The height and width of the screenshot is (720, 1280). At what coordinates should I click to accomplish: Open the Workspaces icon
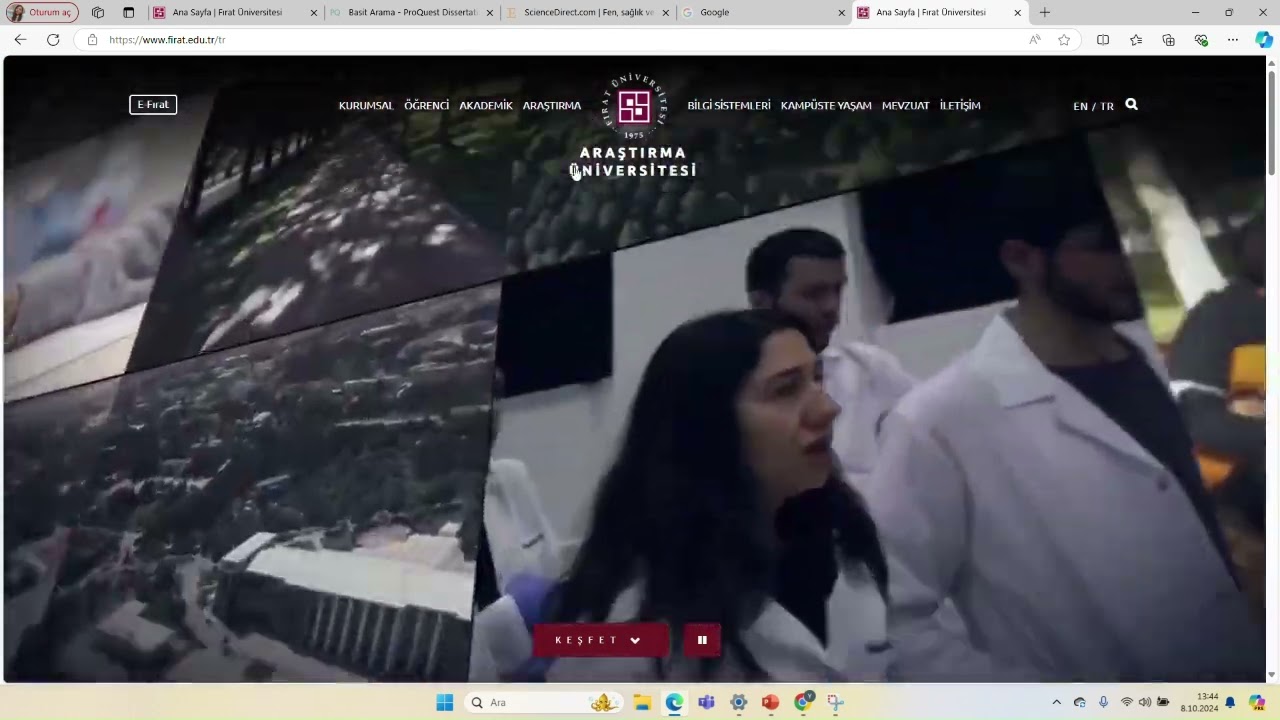[x=98, y=12]
